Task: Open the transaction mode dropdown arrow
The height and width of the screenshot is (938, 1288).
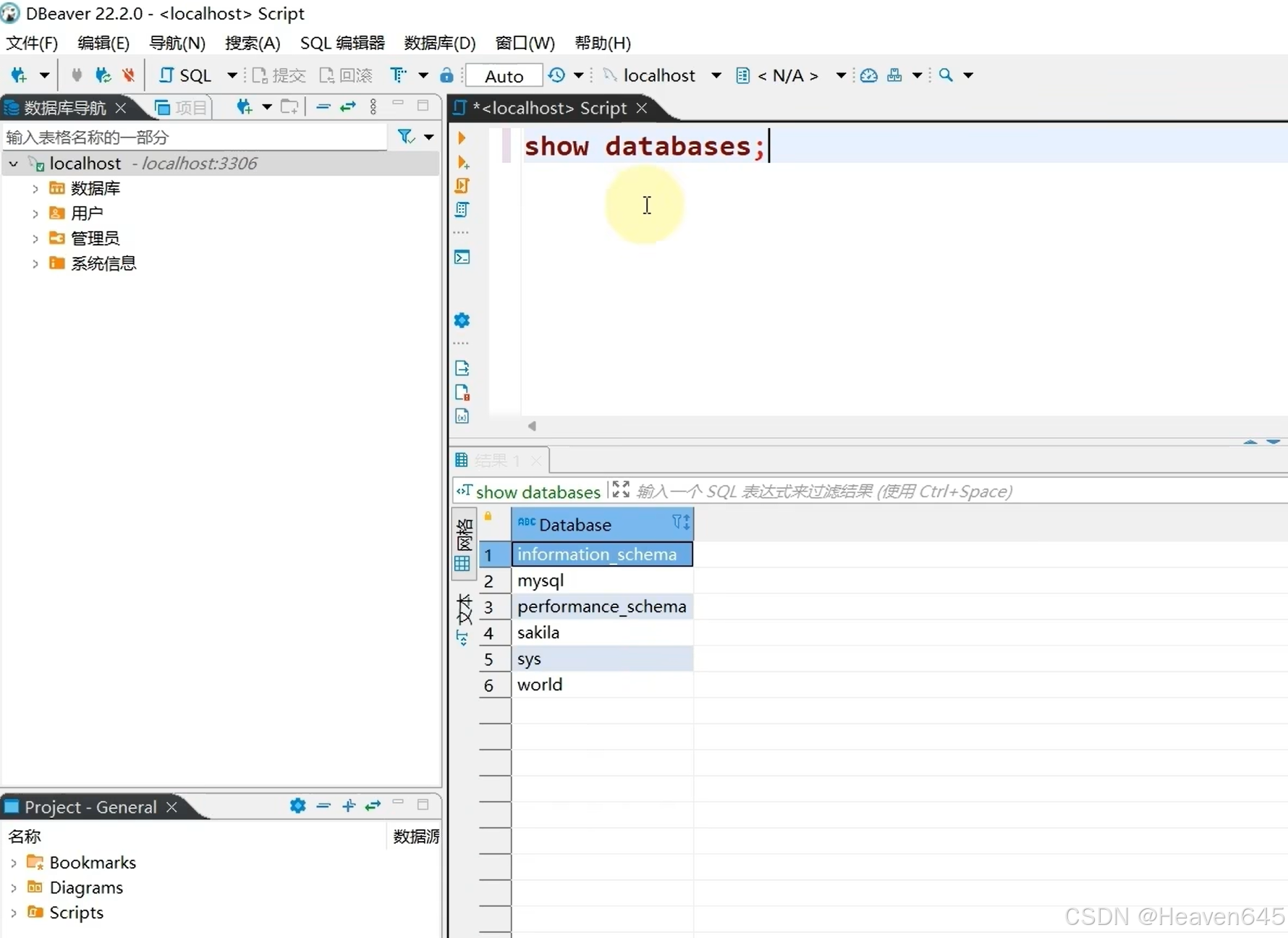Action: [x=423, y=75]
